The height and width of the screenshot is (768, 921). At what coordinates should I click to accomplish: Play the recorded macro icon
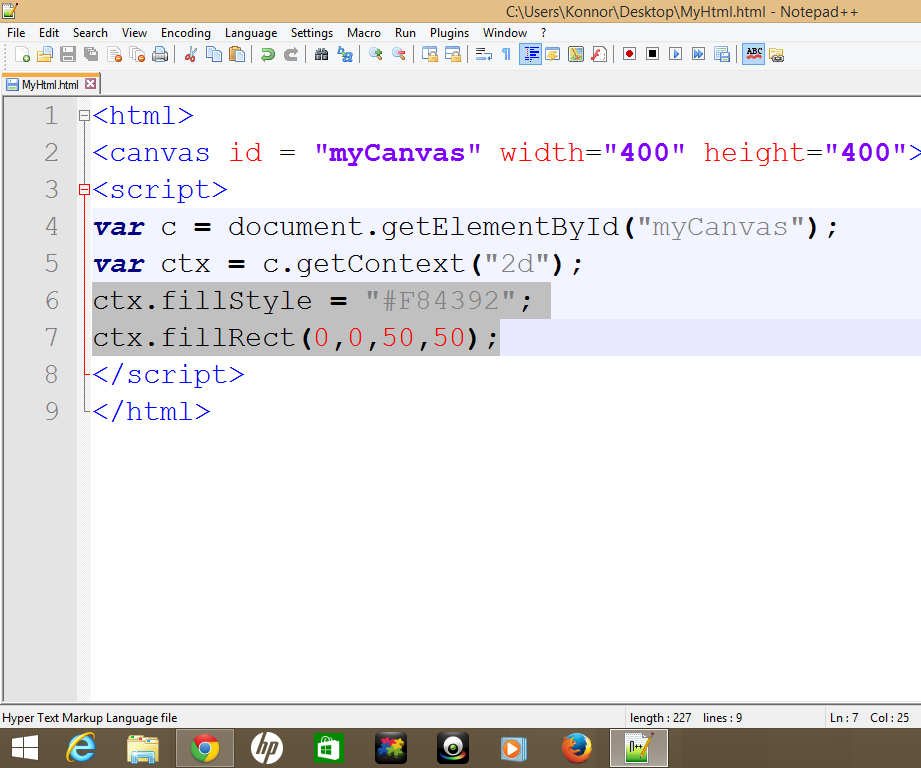(x=675, y=54)
